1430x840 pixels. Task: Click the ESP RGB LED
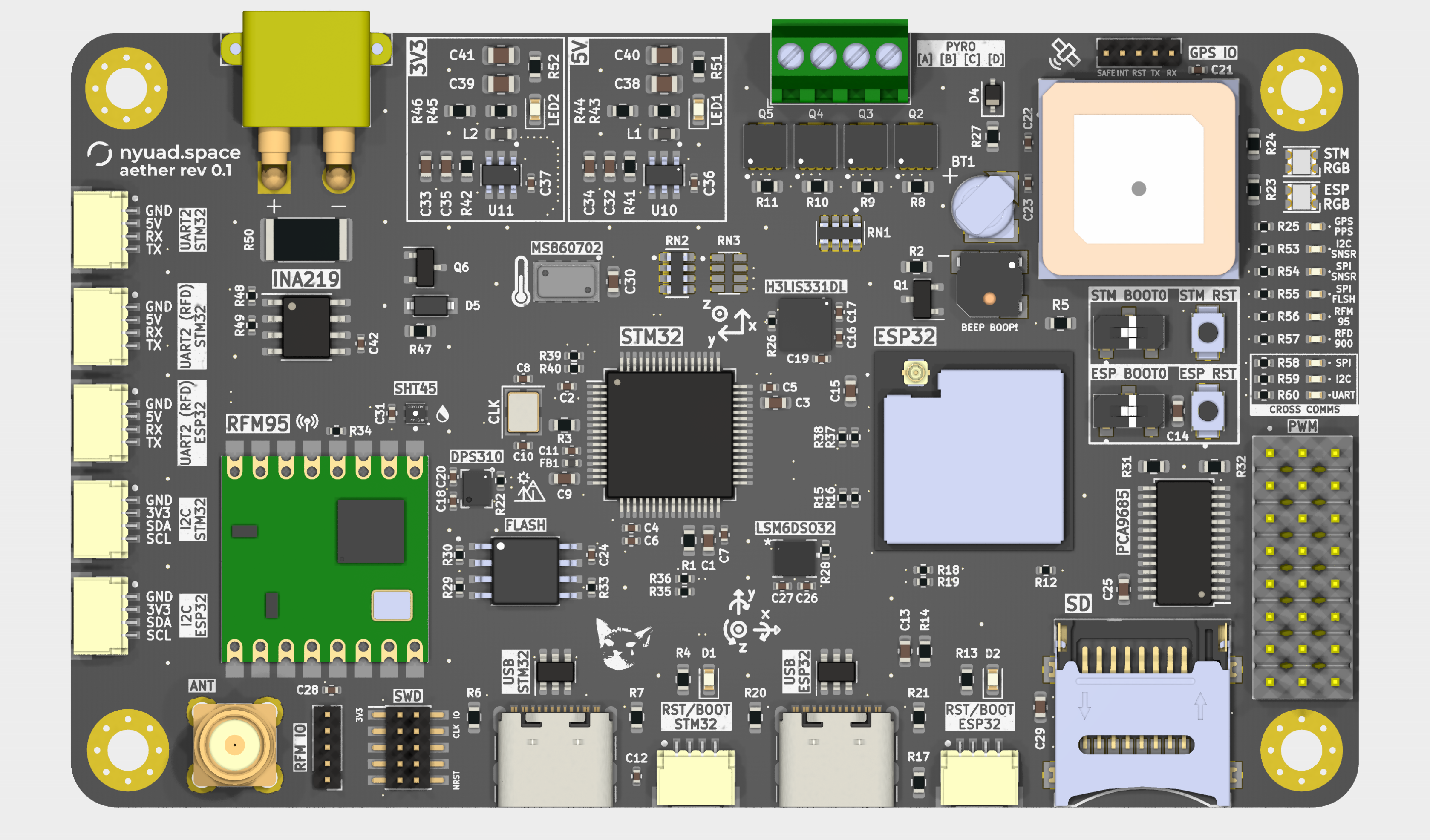[1300, 197]
